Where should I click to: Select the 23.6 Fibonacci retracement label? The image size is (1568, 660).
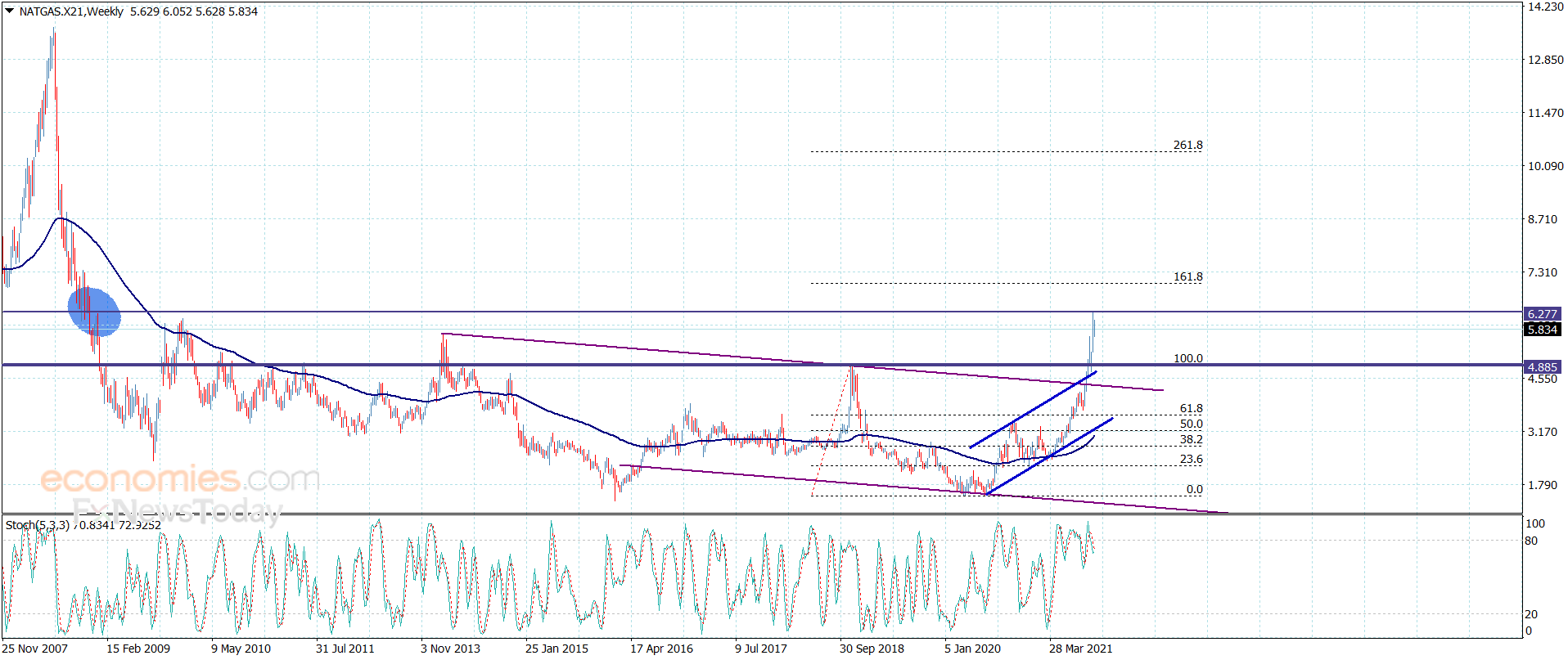tap(1192, 459)
